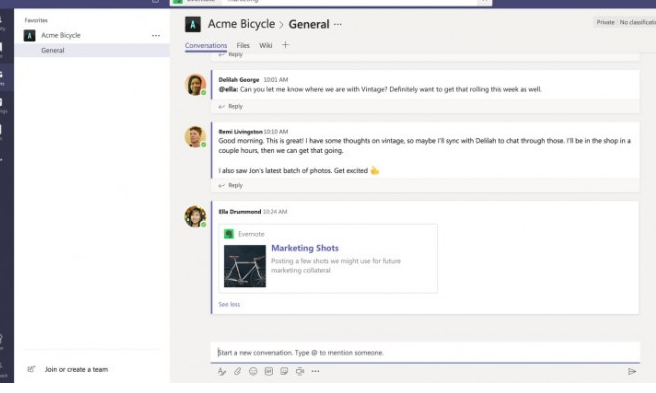Switch to the Conversations tab
Viewport: 656px width, 393px height.
(x=206, y=45)
